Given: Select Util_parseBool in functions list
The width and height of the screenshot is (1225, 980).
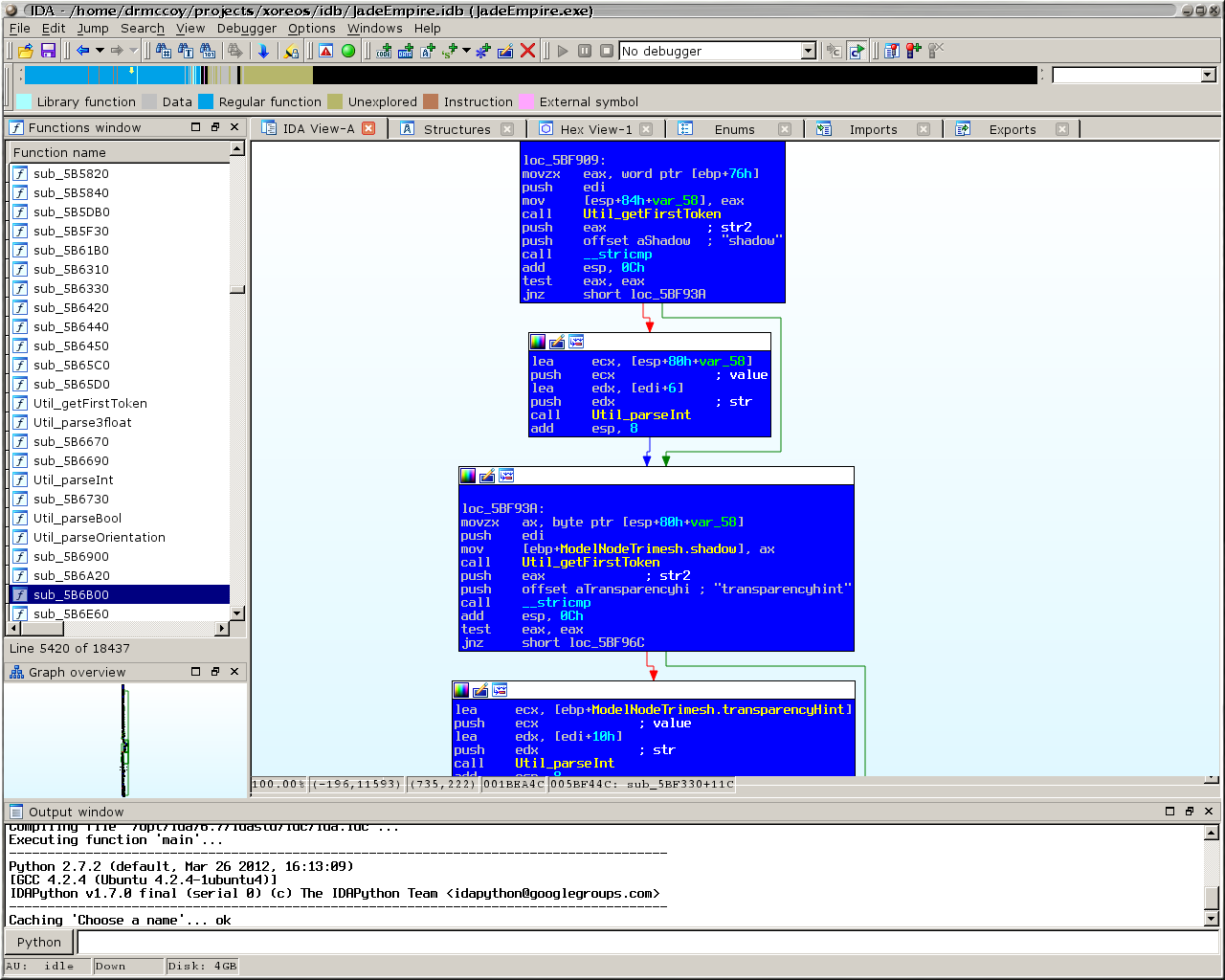Looking at the screenshot, I should 120,518.
